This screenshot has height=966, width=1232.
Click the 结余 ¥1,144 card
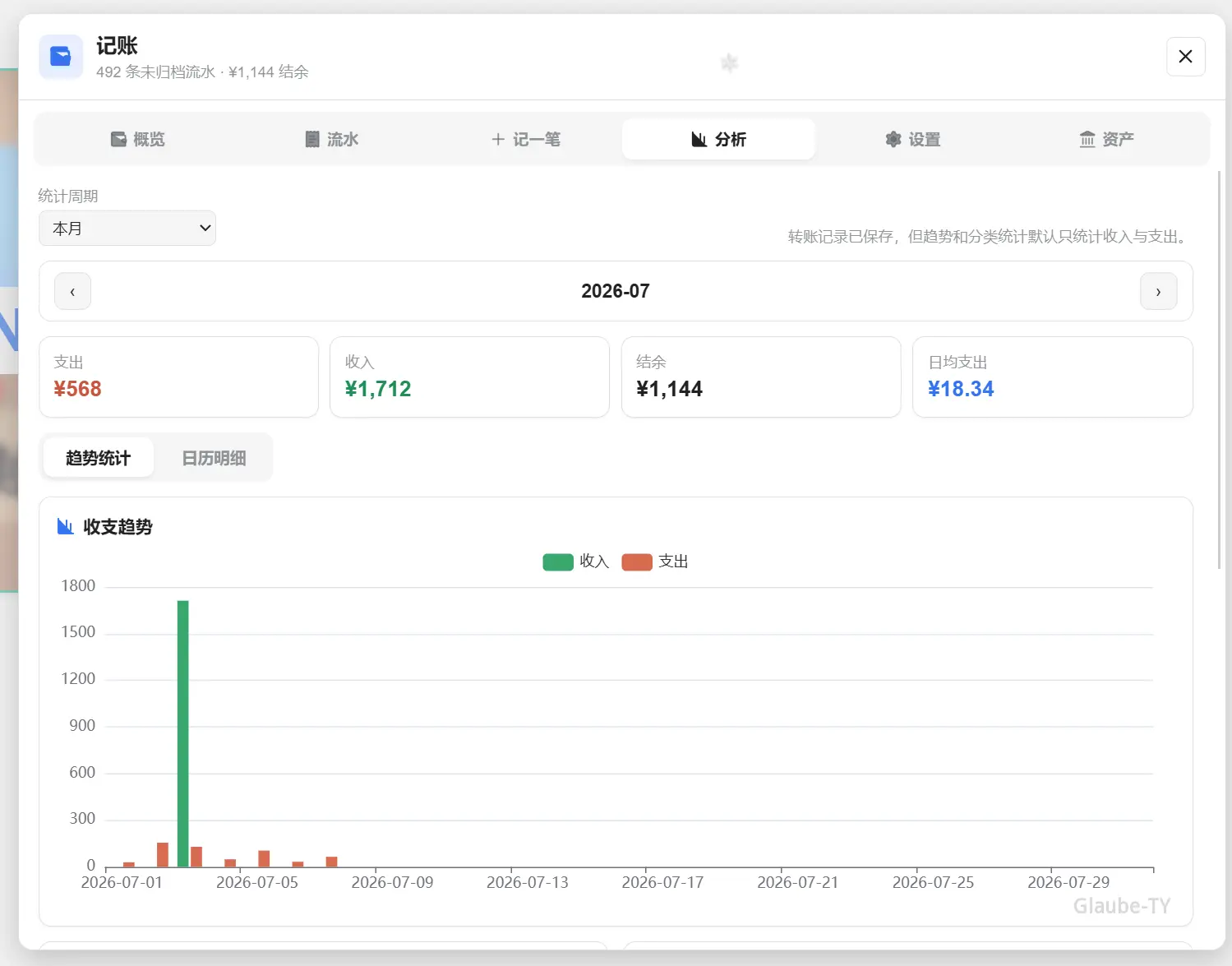pos(761,377)
